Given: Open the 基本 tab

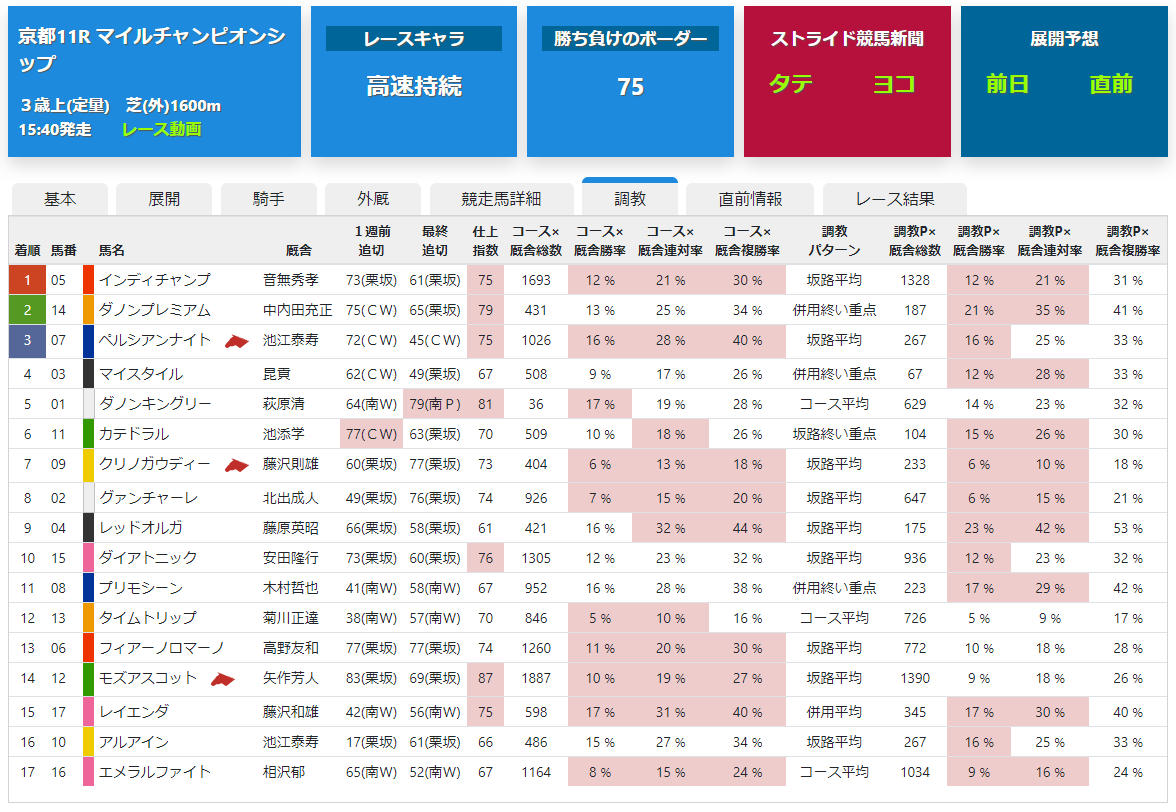Looking at the screenshot, I should coord(60,199).
